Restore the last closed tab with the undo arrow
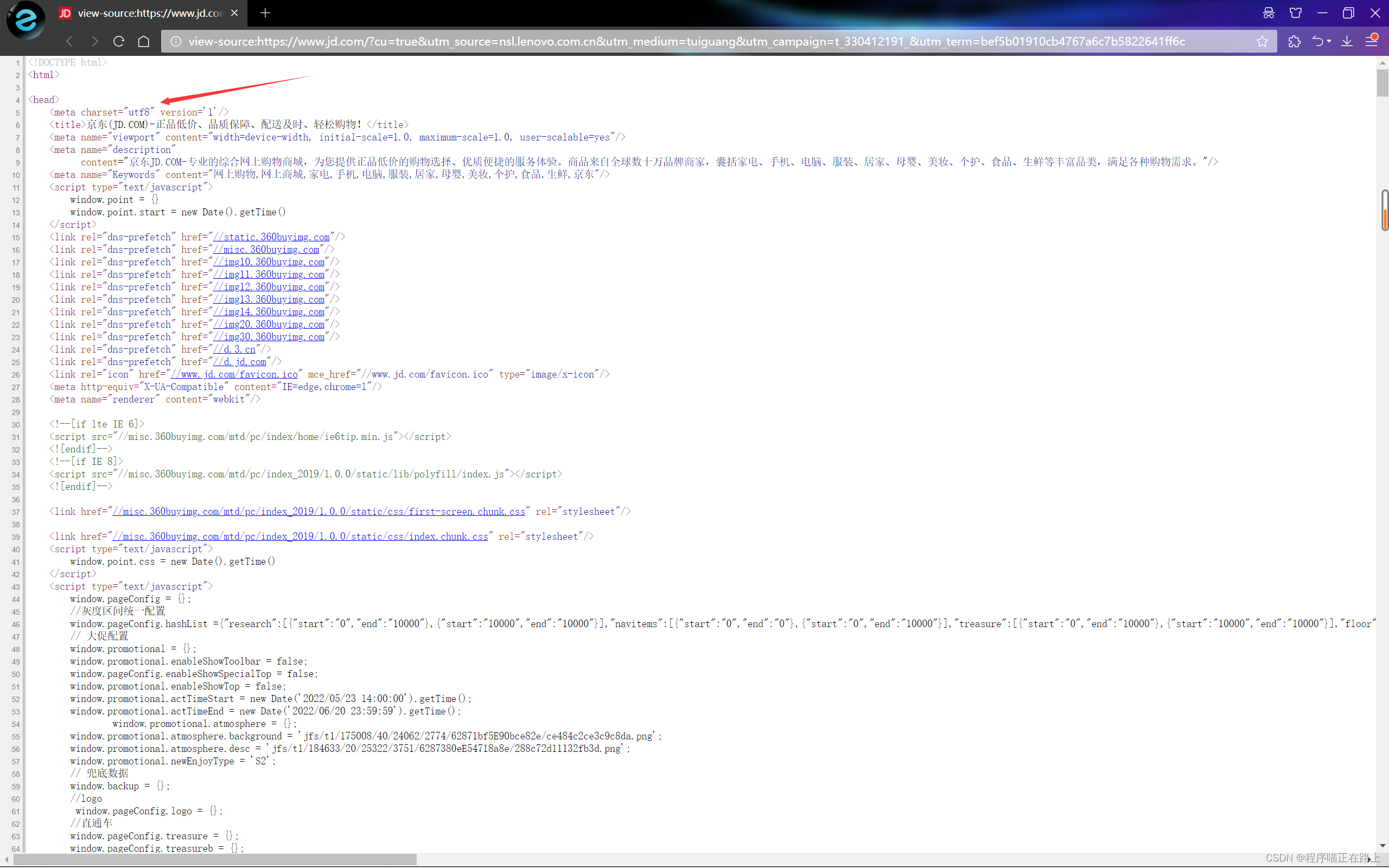 (1318, 41)
